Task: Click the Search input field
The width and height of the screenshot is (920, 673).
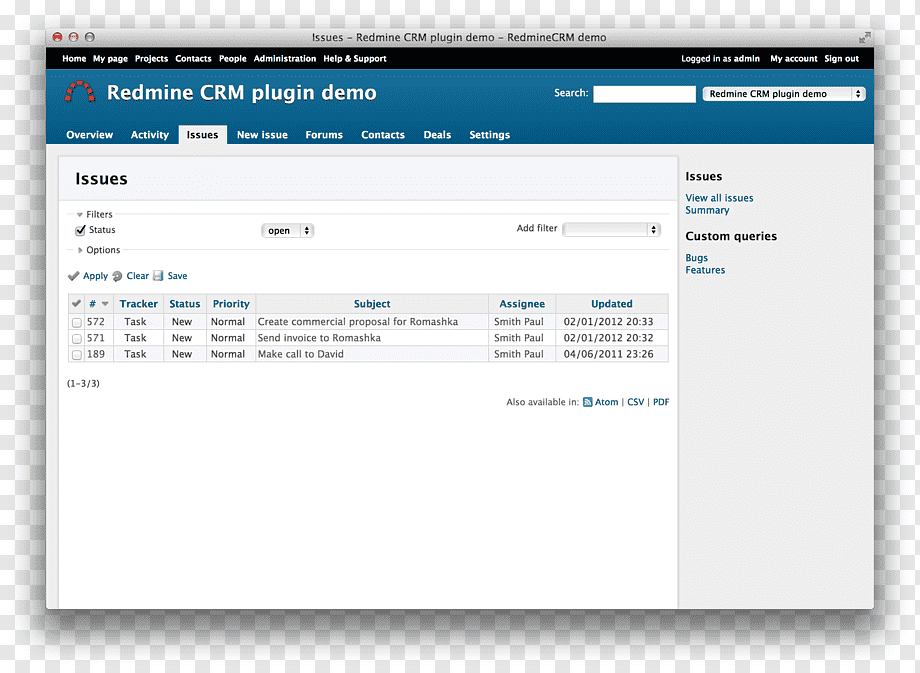Action: coord(644,94)
